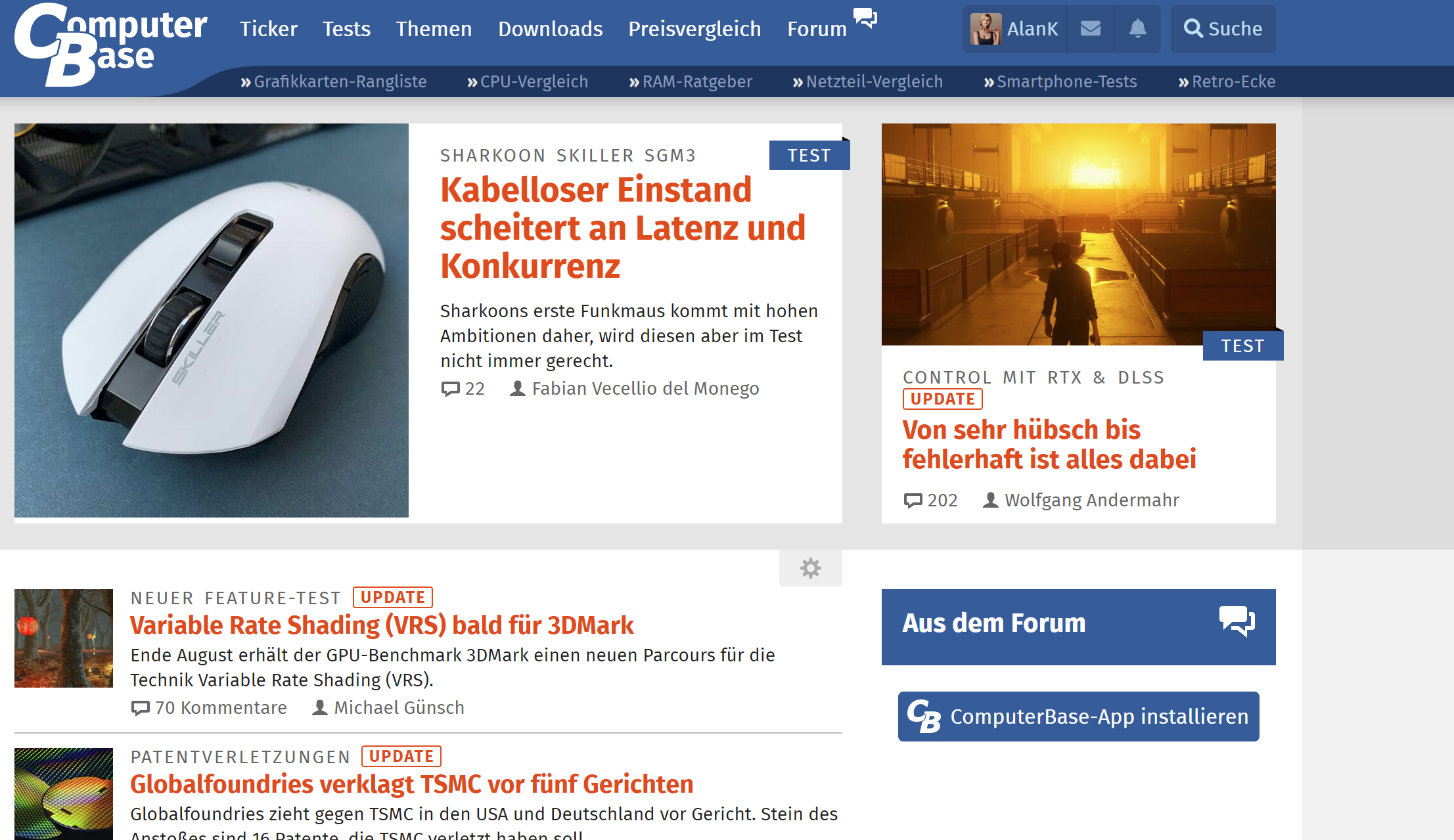This screenshot has height=840, width=1454.
Task: Open the Variable Rate Shading article headline
Action: click(x=382, y=625)
